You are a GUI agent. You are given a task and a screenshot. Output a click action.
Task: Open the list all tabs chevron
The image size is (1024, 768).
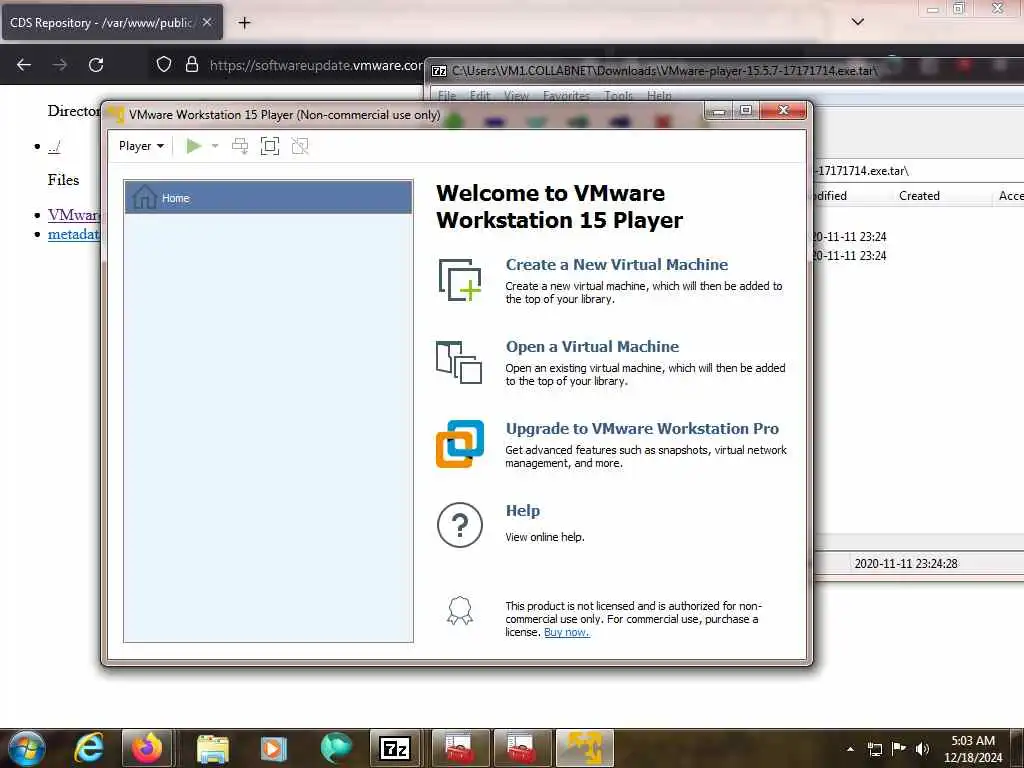tap(857, 22)
